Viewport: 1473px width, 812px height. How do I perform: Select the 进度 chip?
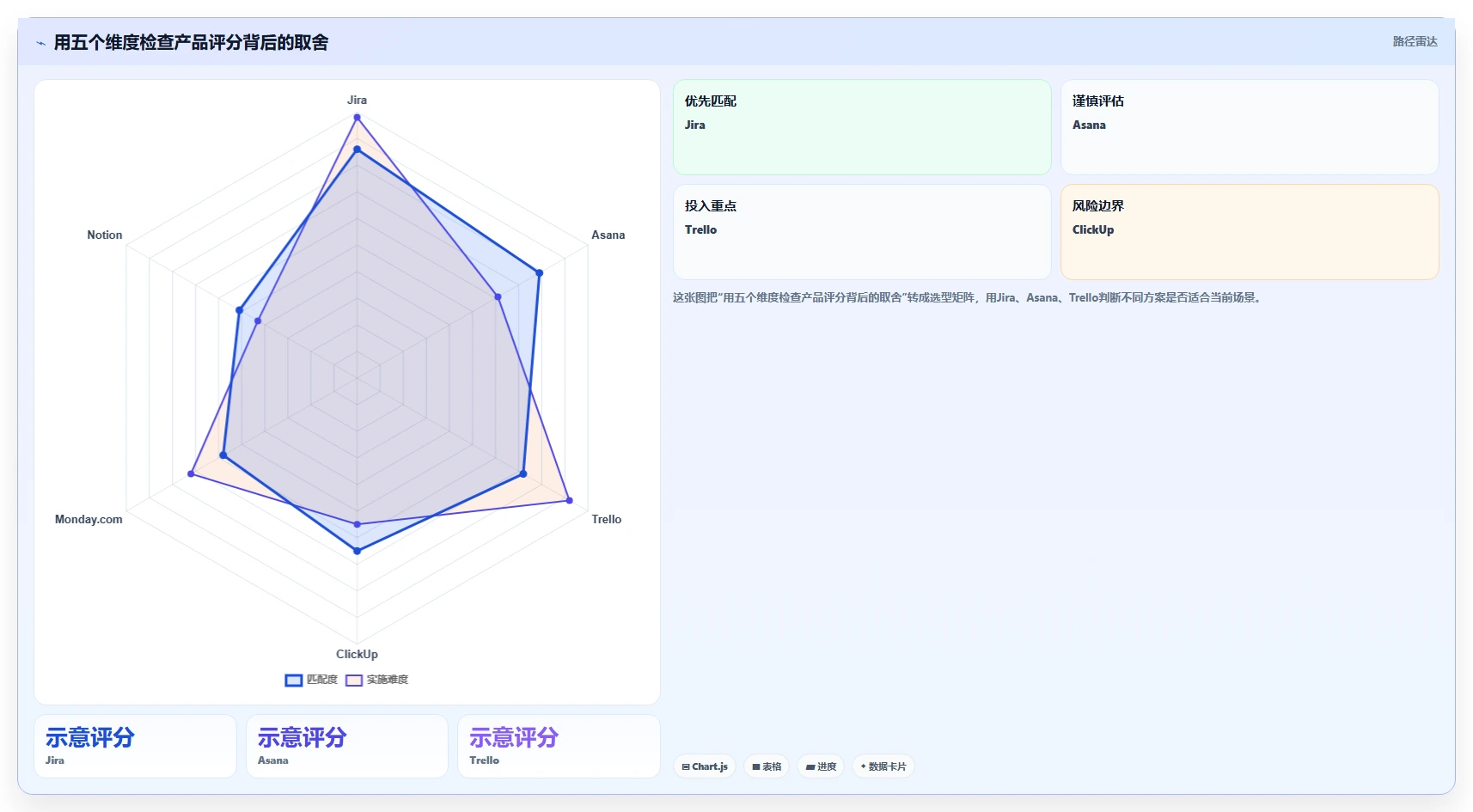[821, 766]
